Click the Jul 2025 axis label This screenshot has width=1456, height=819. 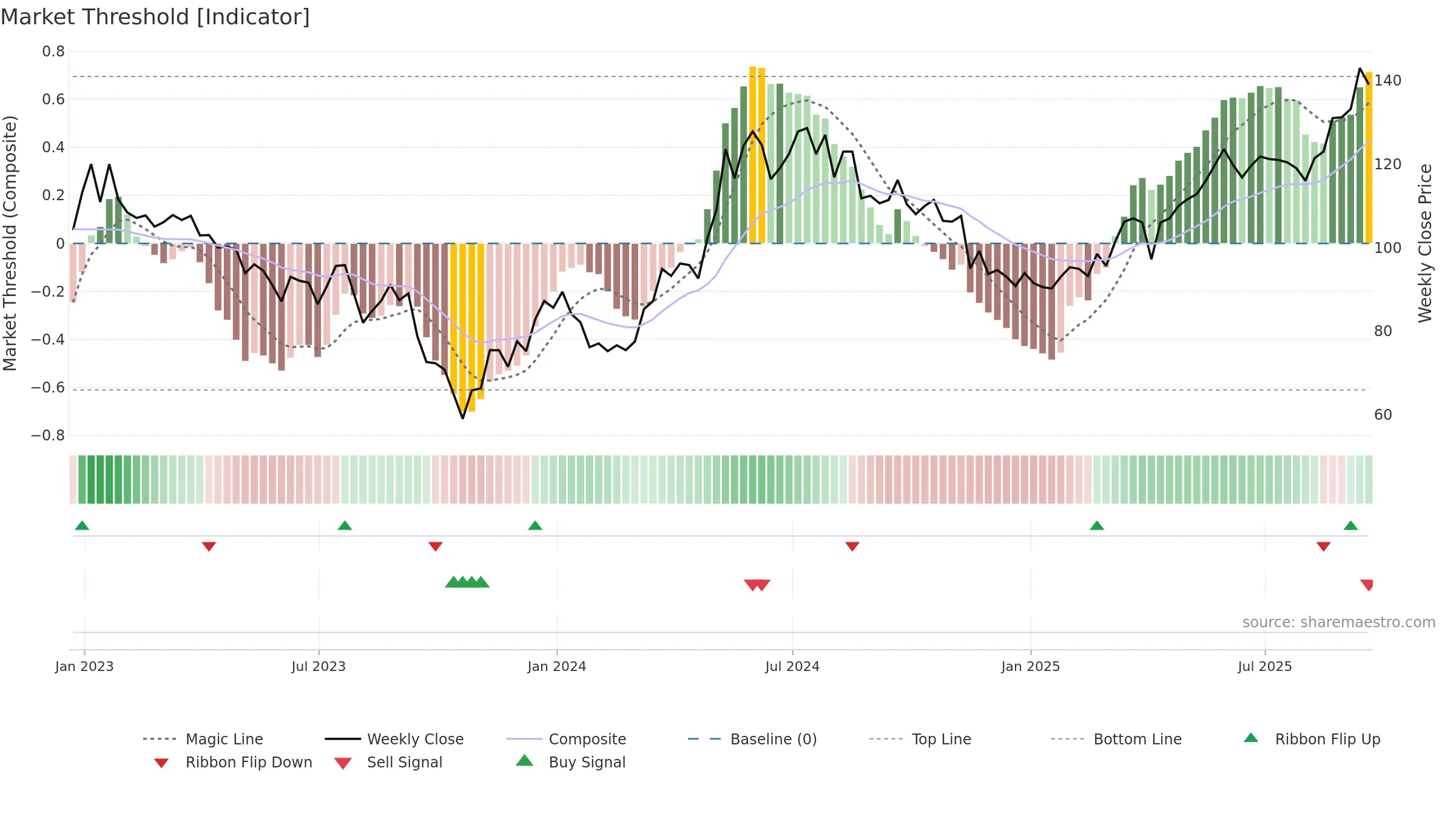click(x=1265, y=666)
